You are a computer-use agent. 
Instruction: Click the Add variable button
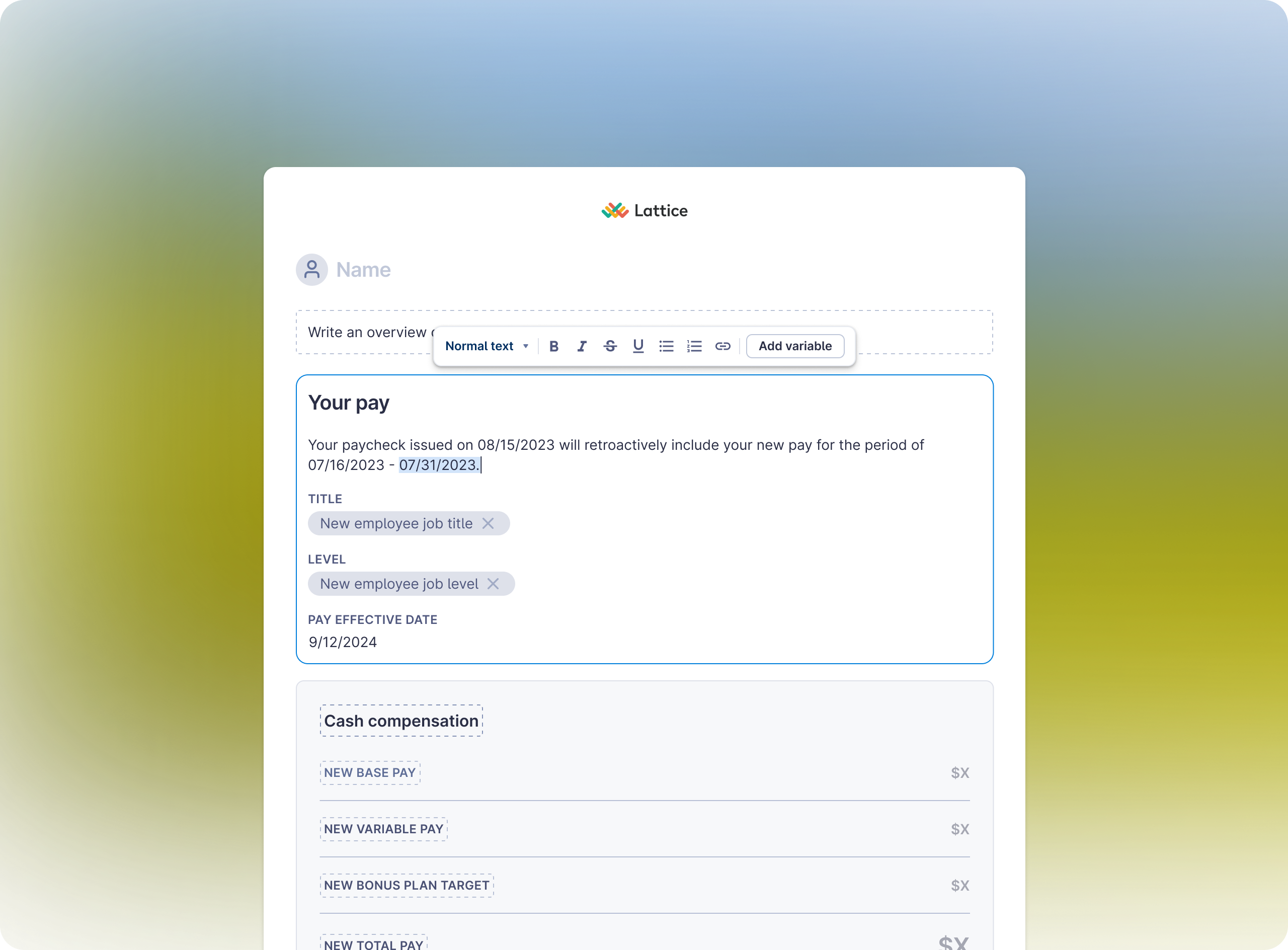(x=794, y=346)
